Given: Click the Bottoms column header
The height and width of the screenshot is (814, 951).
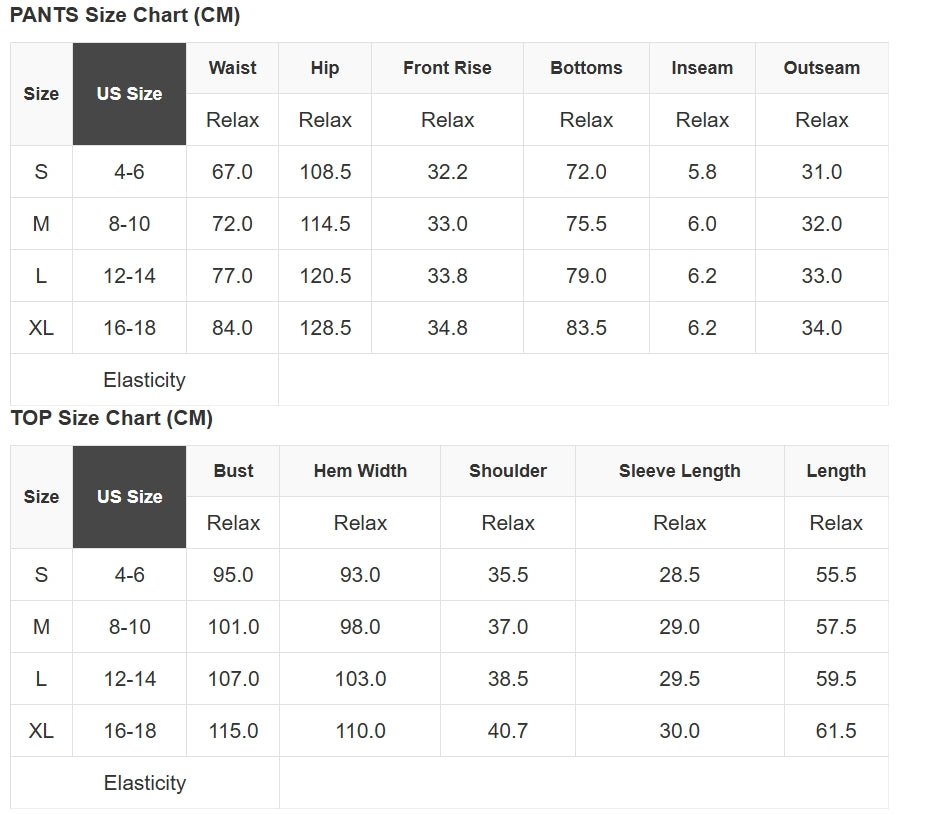Looking at the screenshot, I should 586,68.
